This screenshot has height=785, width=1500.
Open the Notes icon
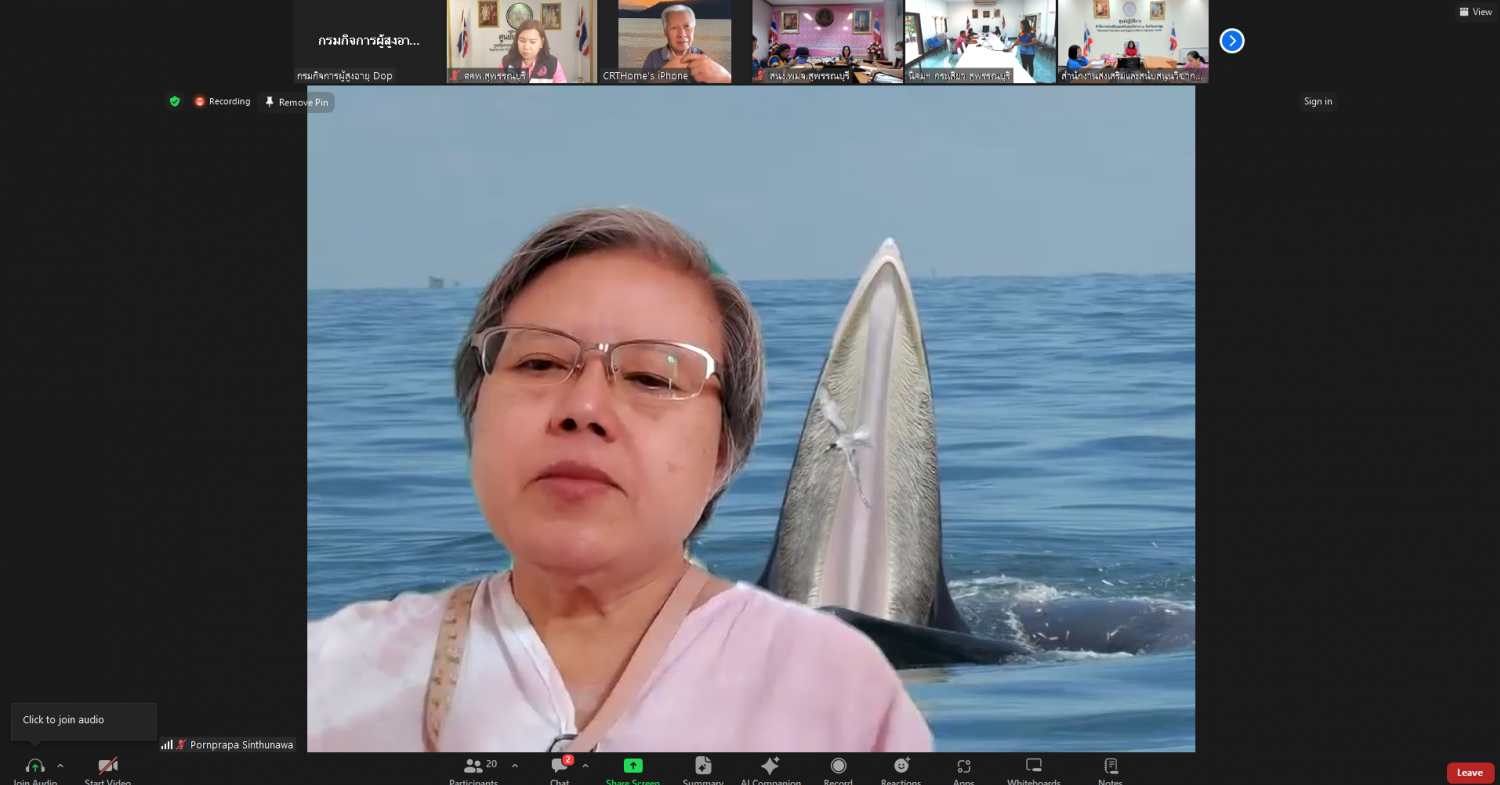1110,765
